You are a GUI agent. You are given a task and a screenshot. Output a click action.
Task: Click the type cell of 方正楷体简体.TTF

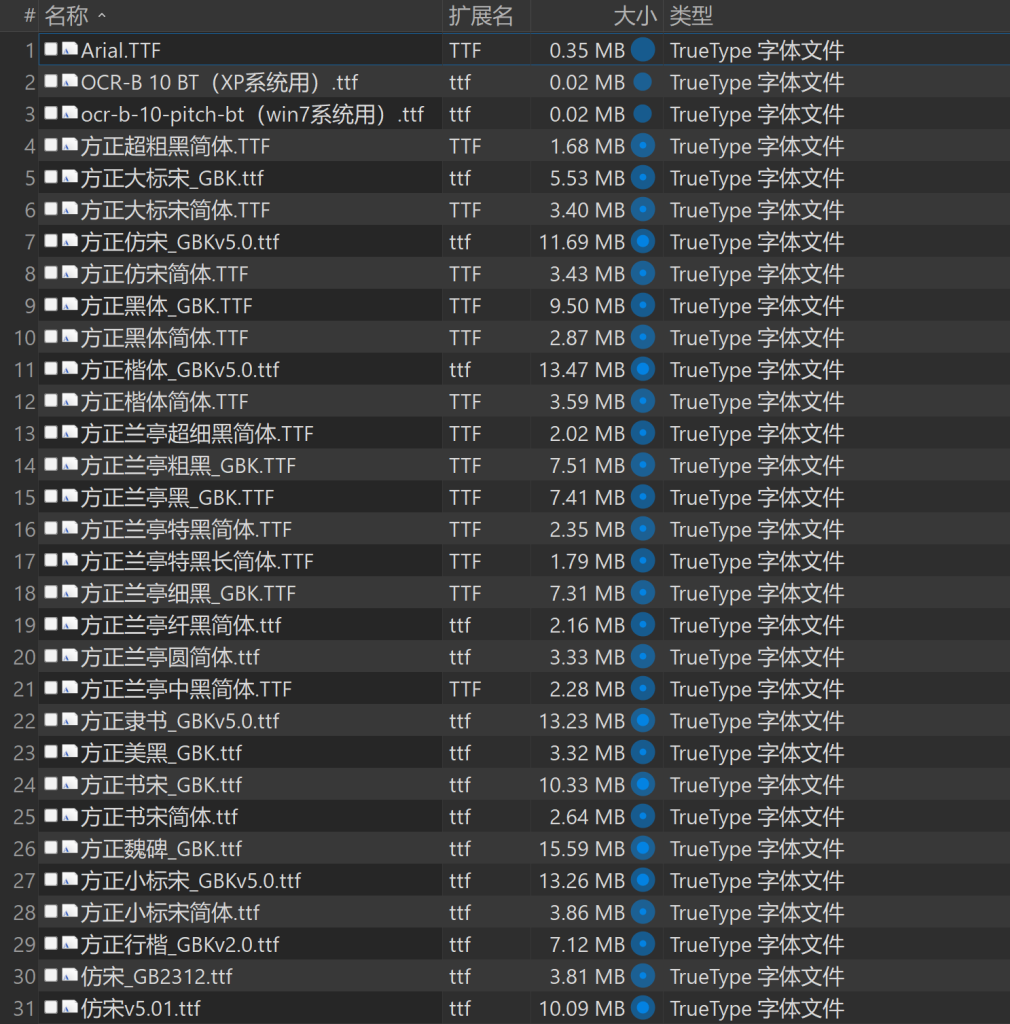(757, 402)
